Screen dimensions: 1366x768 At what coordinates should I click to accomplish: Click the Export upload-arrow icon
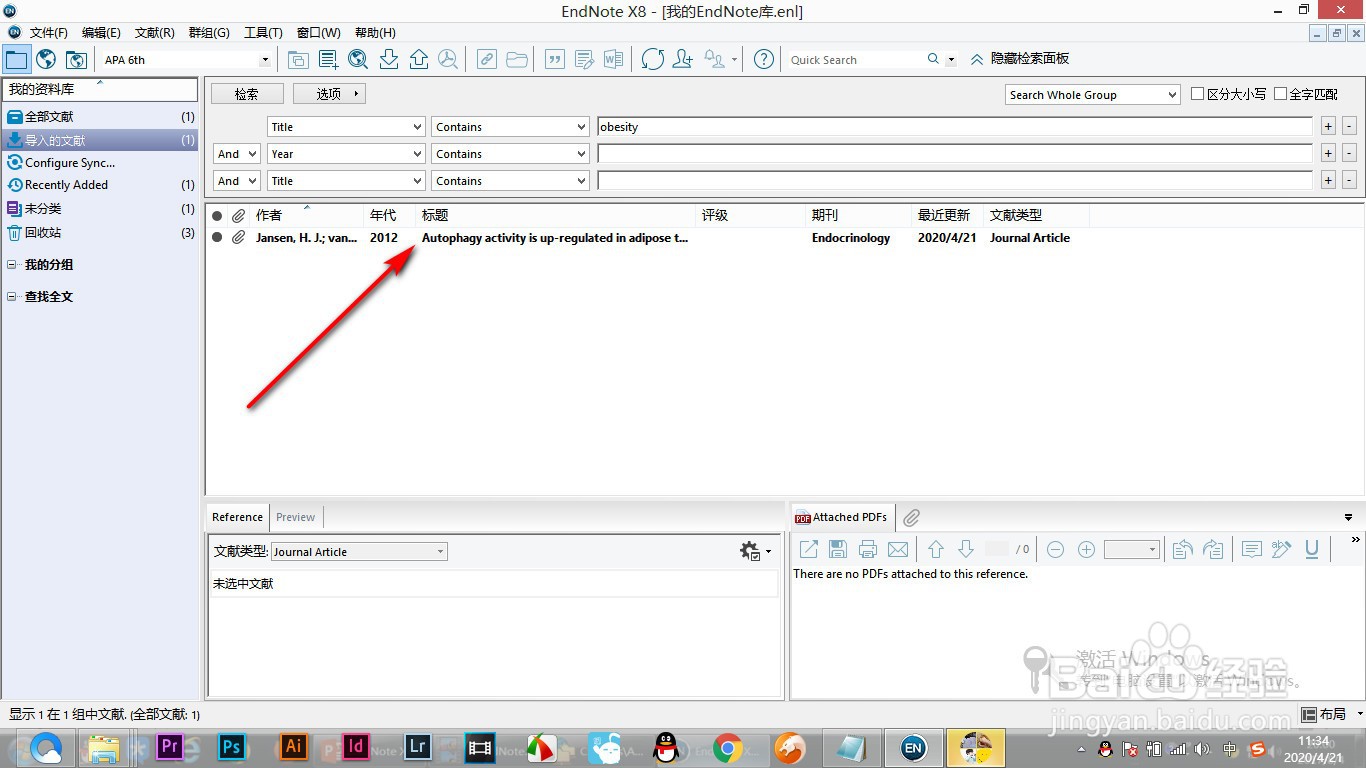[x=419, y=59]
